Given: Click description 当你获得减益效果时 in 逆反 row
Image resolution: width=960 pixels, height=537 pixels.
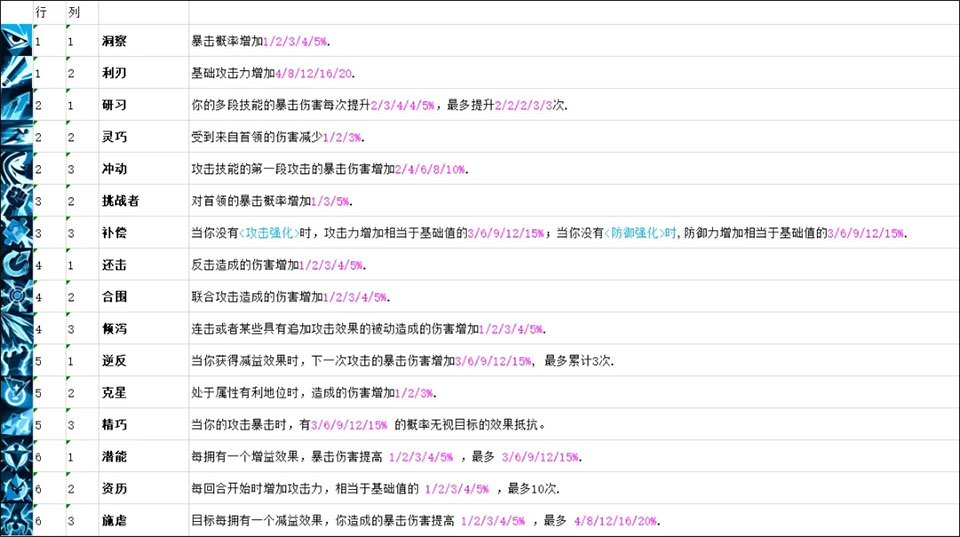Looking at the screenshot, I should [244, 360].
